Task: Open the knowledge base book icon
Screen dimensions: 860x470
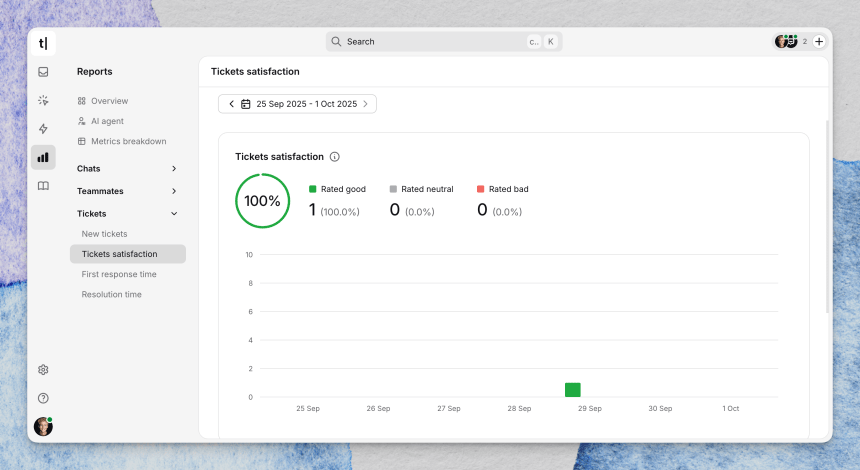Action: tap(43, 186)
